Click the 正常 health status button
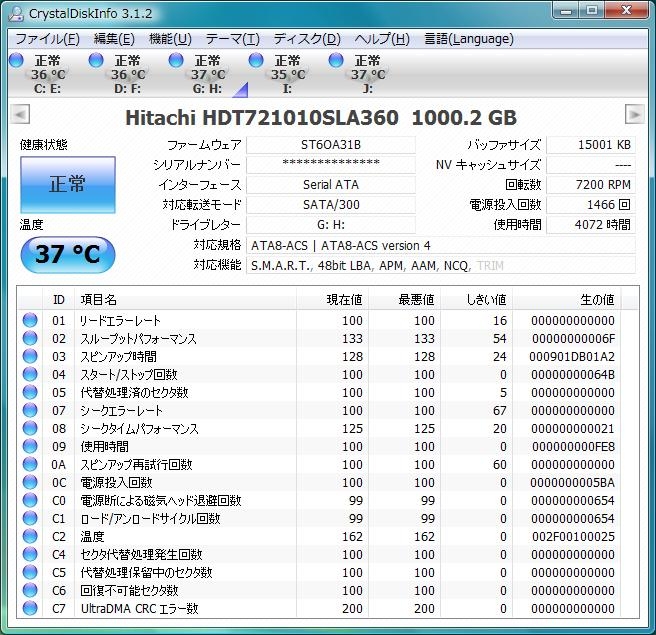 coord(67,184)
